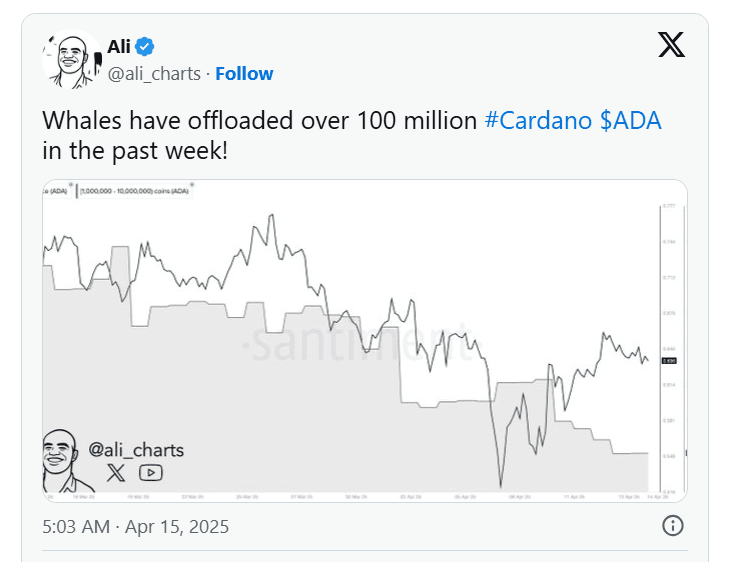Open the #Cardano hashtag link

(x=538, y=121)
